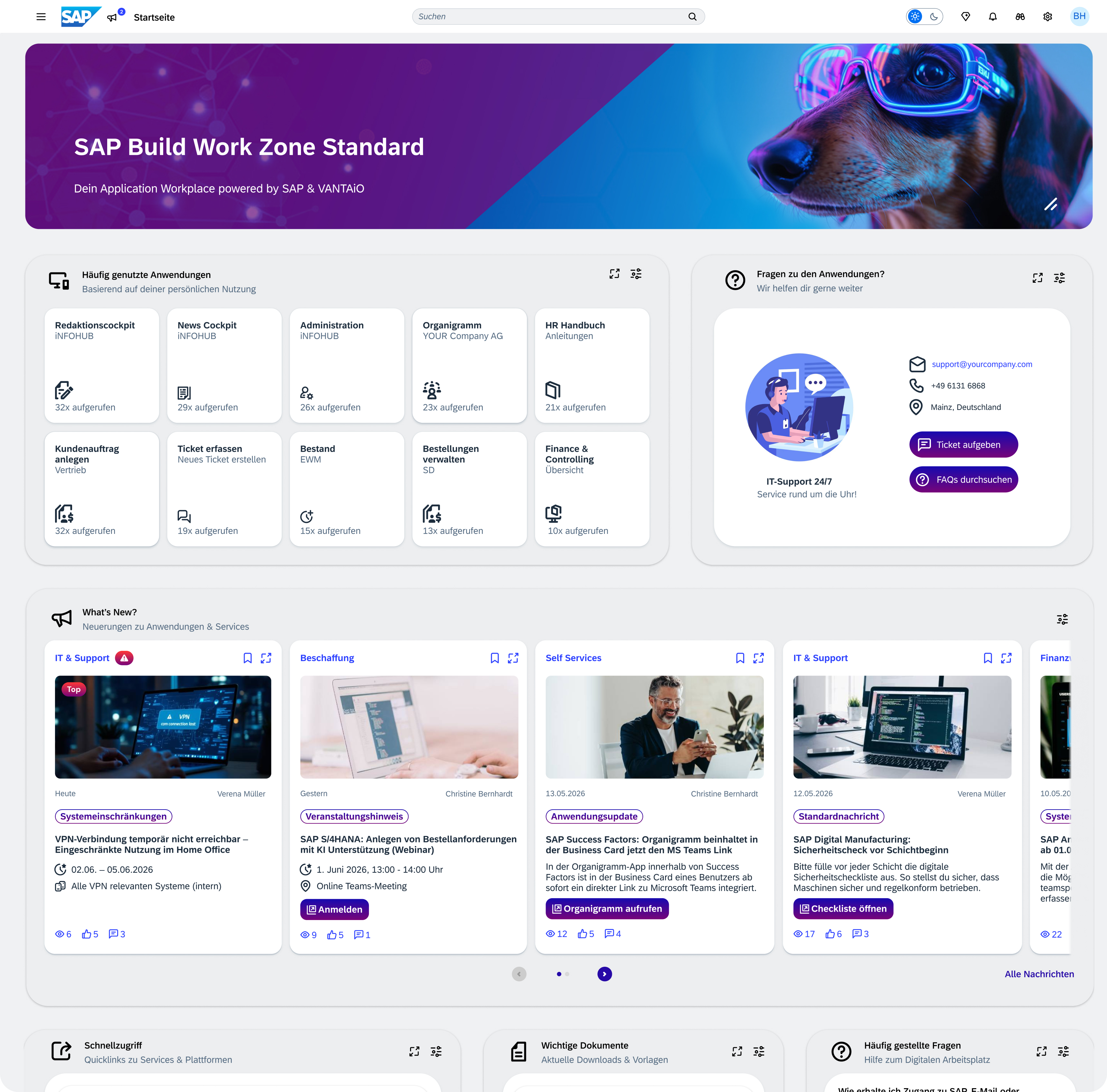Open notifications bell

(x=993, y=17)
